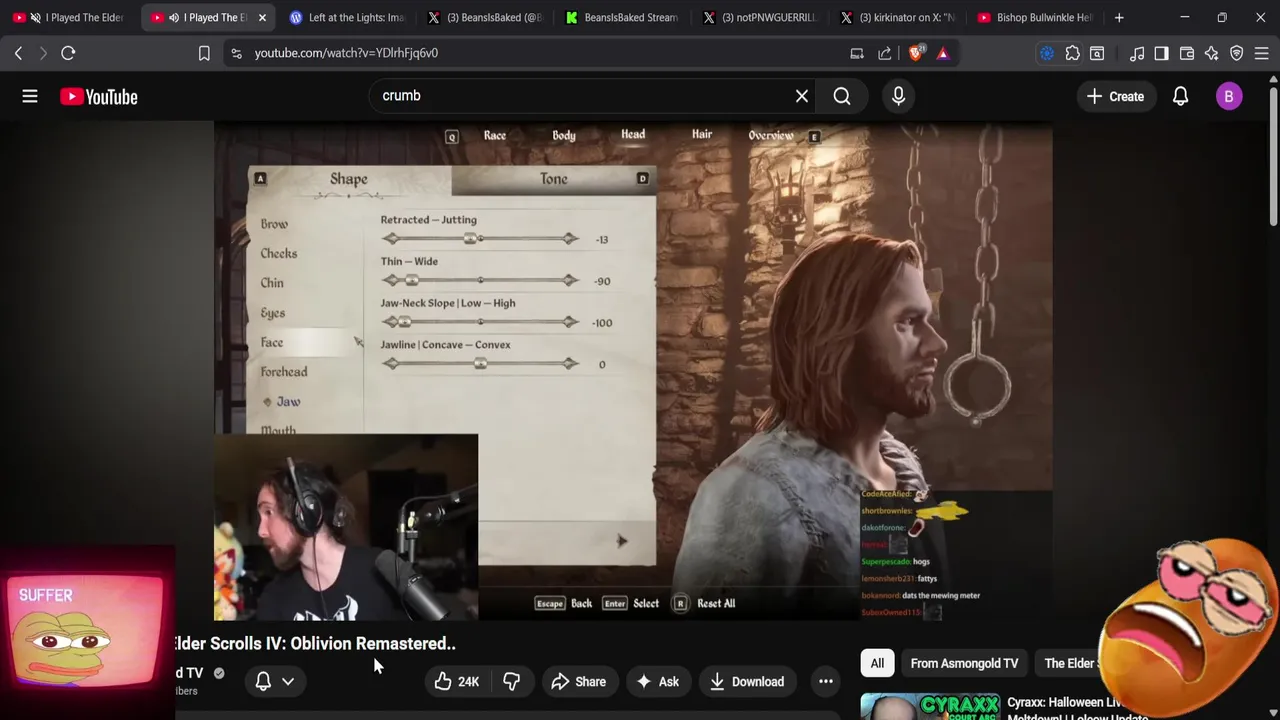Select the From Asmongold TV chip
The height and width of the screenshot is (720, 1280).
coord(964,663)
